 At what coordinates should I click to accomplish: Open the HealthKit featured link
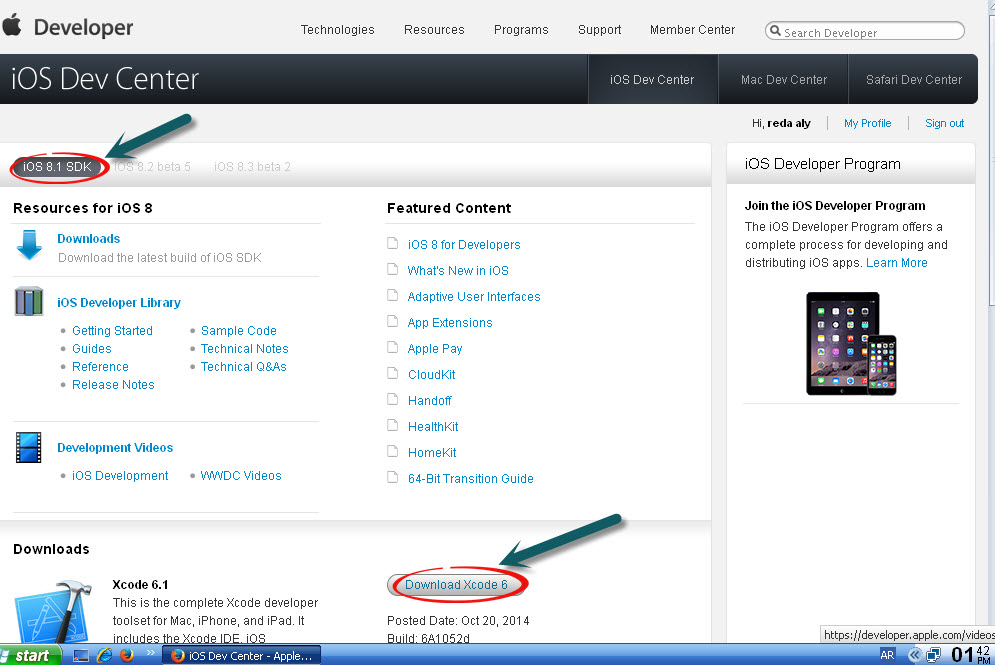coord(433,426)
